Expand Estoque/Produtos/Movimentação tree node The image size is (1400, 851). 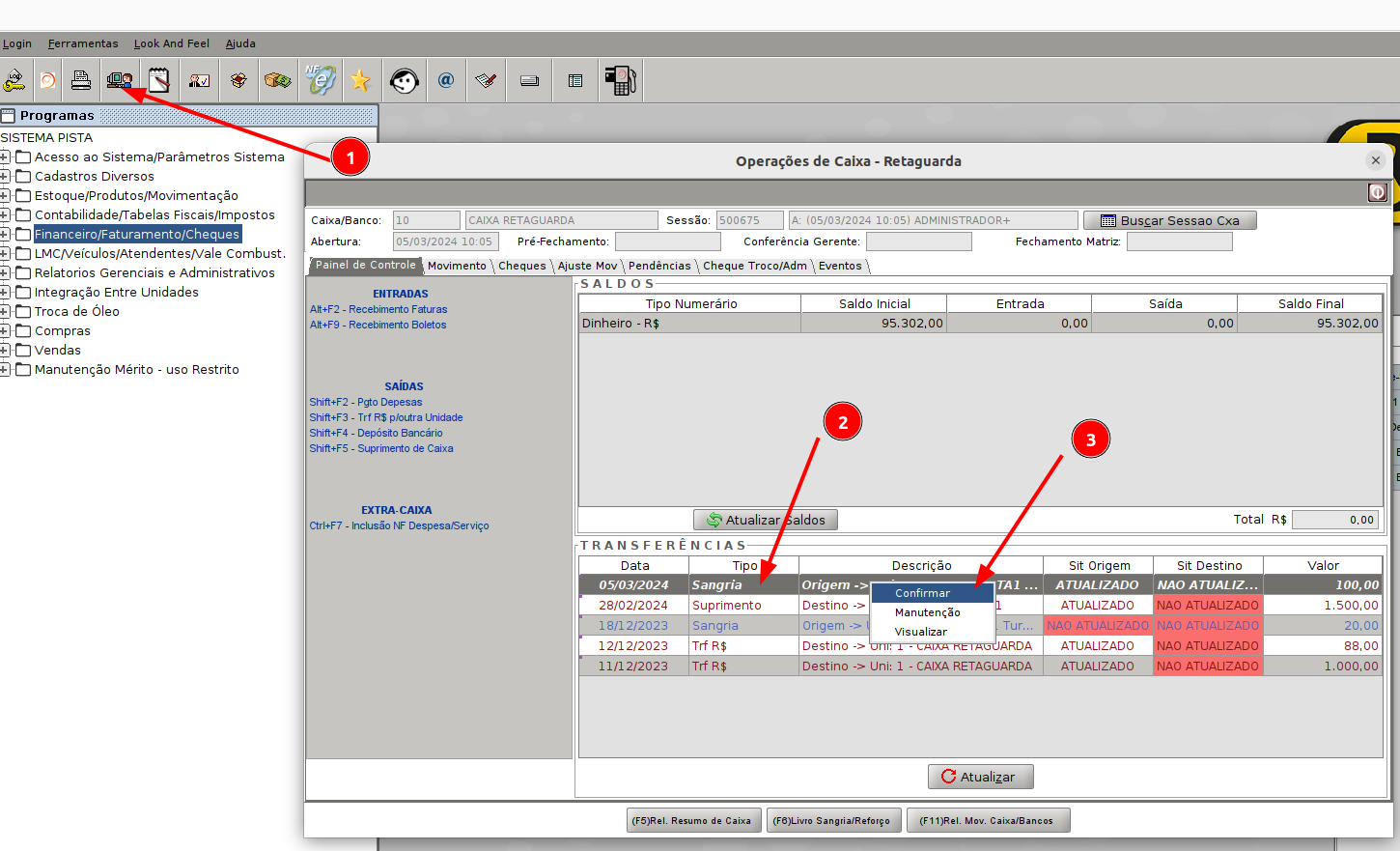[6, 195]
